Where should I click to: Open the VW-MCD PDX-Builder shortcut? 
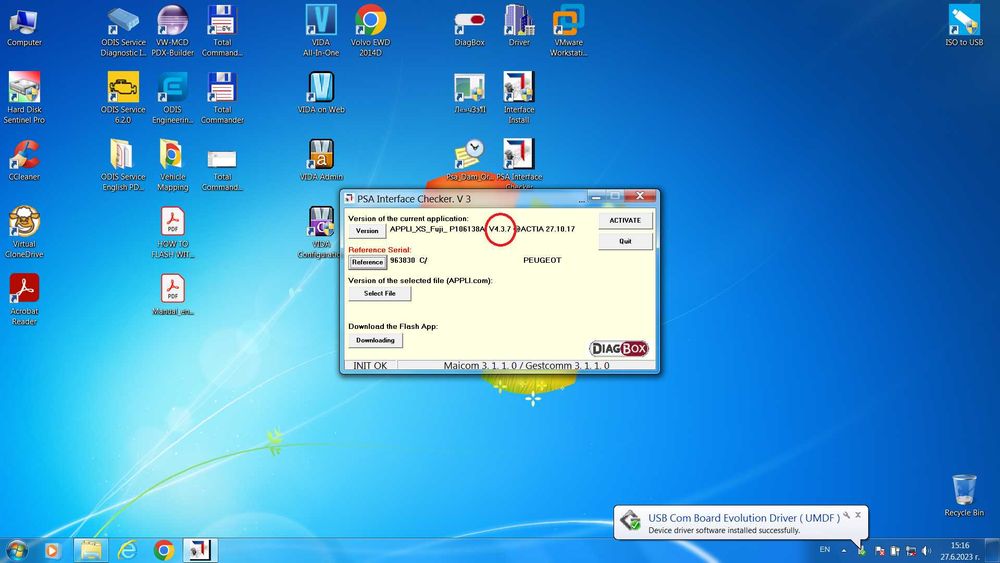(x=172, y=31)
